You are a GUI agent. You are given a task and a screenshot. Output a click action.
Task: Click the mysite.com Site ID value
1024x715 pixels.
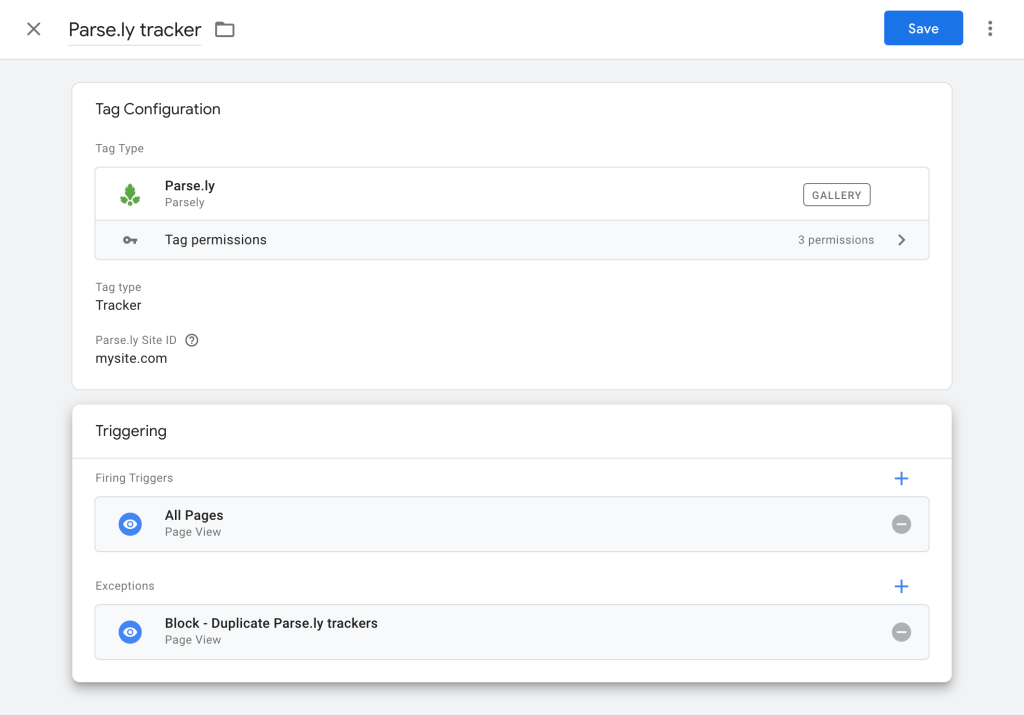[x=131, y=358]
